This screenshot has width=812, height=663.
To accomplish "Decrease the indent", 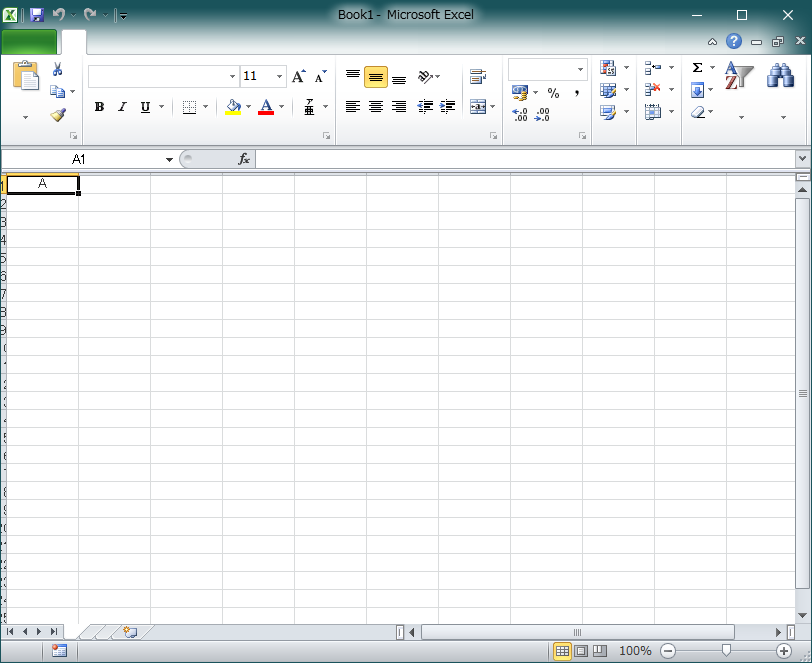I will pos(425,107).
